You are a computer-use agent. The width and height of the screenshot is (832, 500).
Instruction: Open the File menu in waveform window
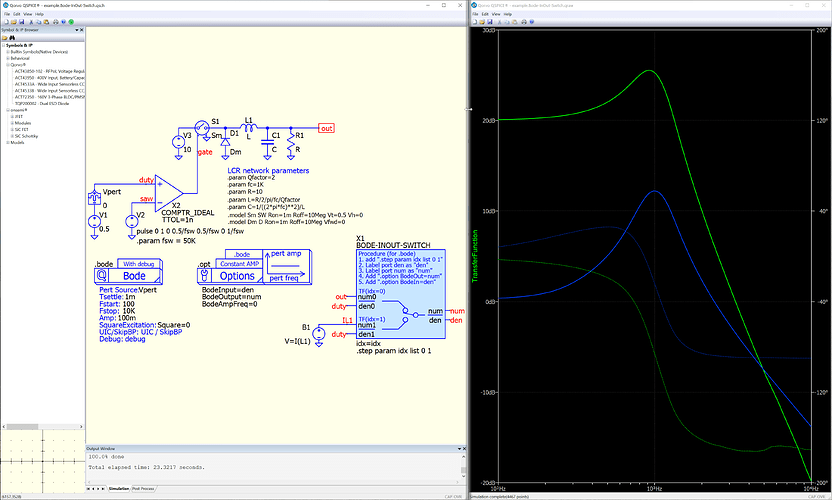[x=475, y=14]
